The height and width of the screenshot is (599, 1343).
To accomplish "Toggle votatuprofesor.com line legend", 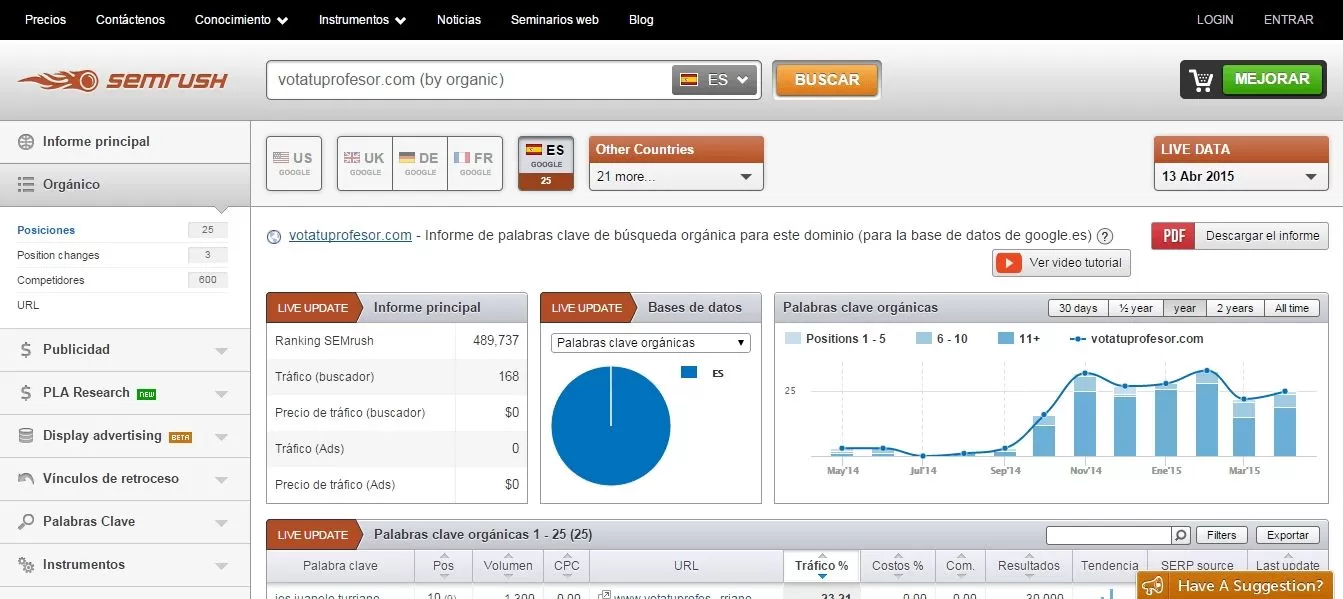I will point(1136,339).
